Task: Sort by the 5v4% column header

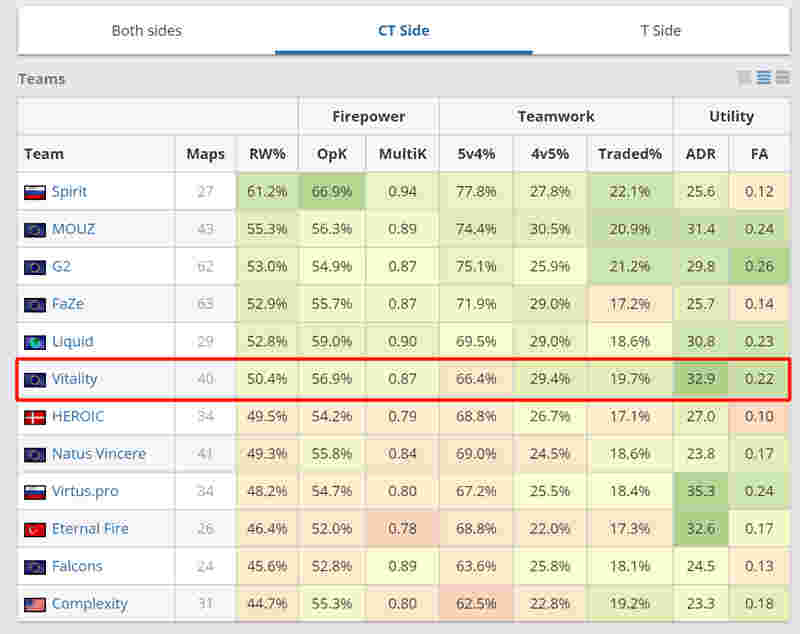Action: coord(476,154)
